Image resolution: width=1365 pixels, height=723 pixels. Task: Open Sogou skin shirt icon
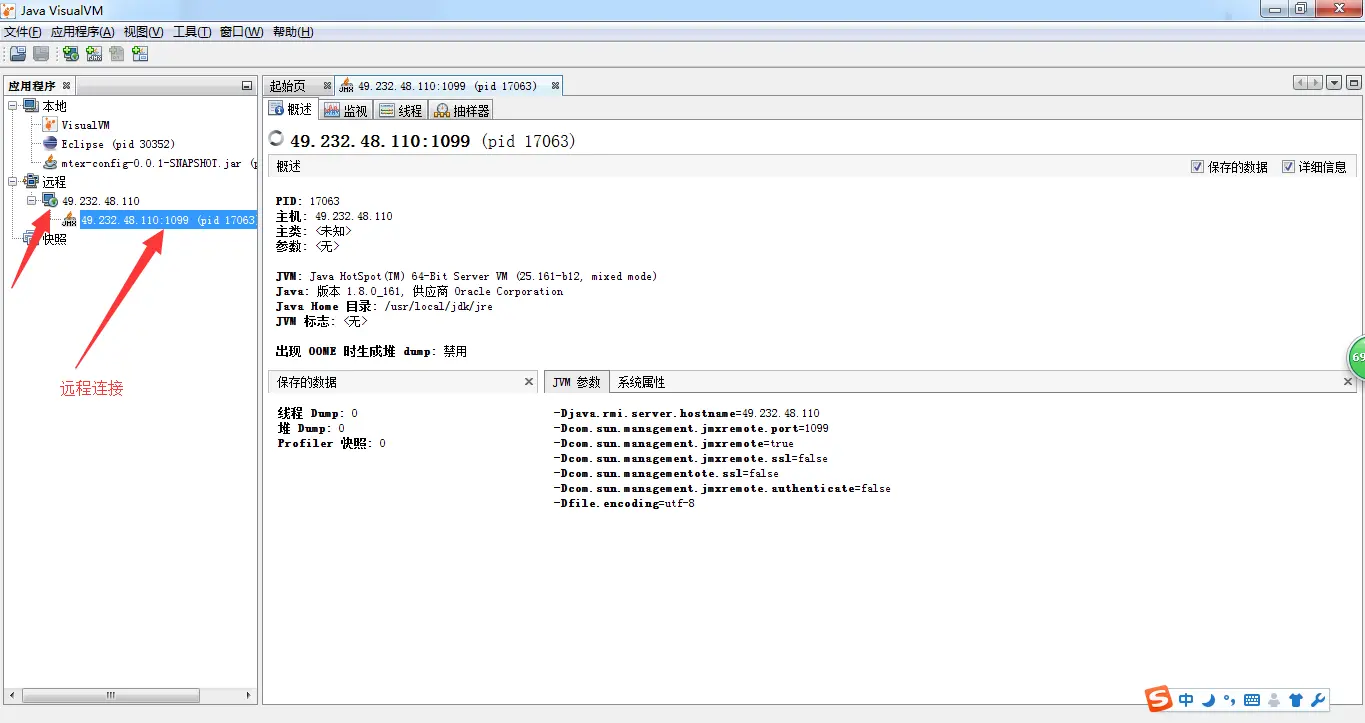point(1296,699)
